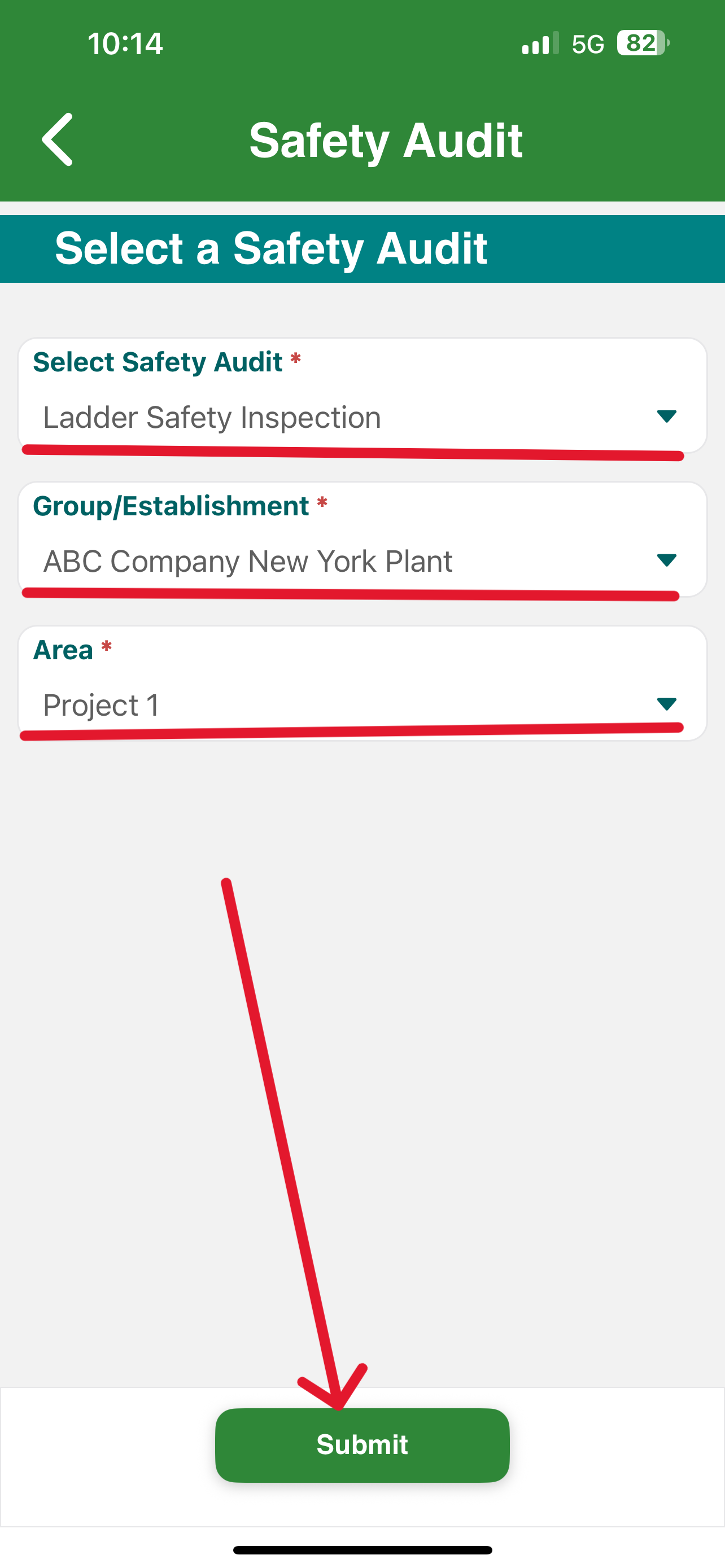This screenshot has height=1568, width=725.
Task: Tap the 10:14 clock in status bar
Action: tap(125, 44)
